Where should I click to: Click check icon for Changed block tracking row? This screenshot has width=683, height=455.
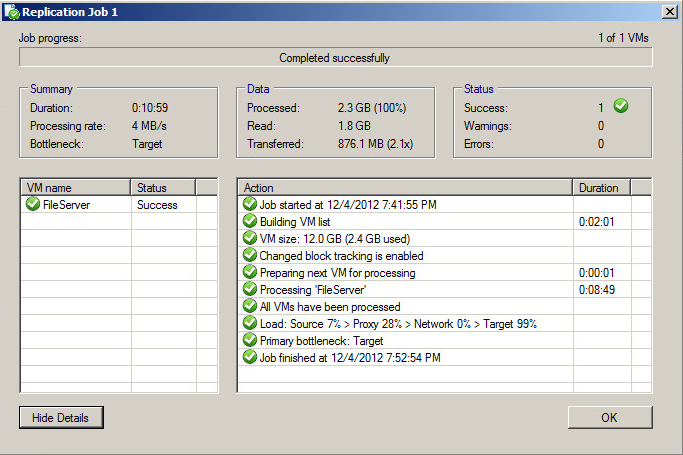[x=250, y=255]
